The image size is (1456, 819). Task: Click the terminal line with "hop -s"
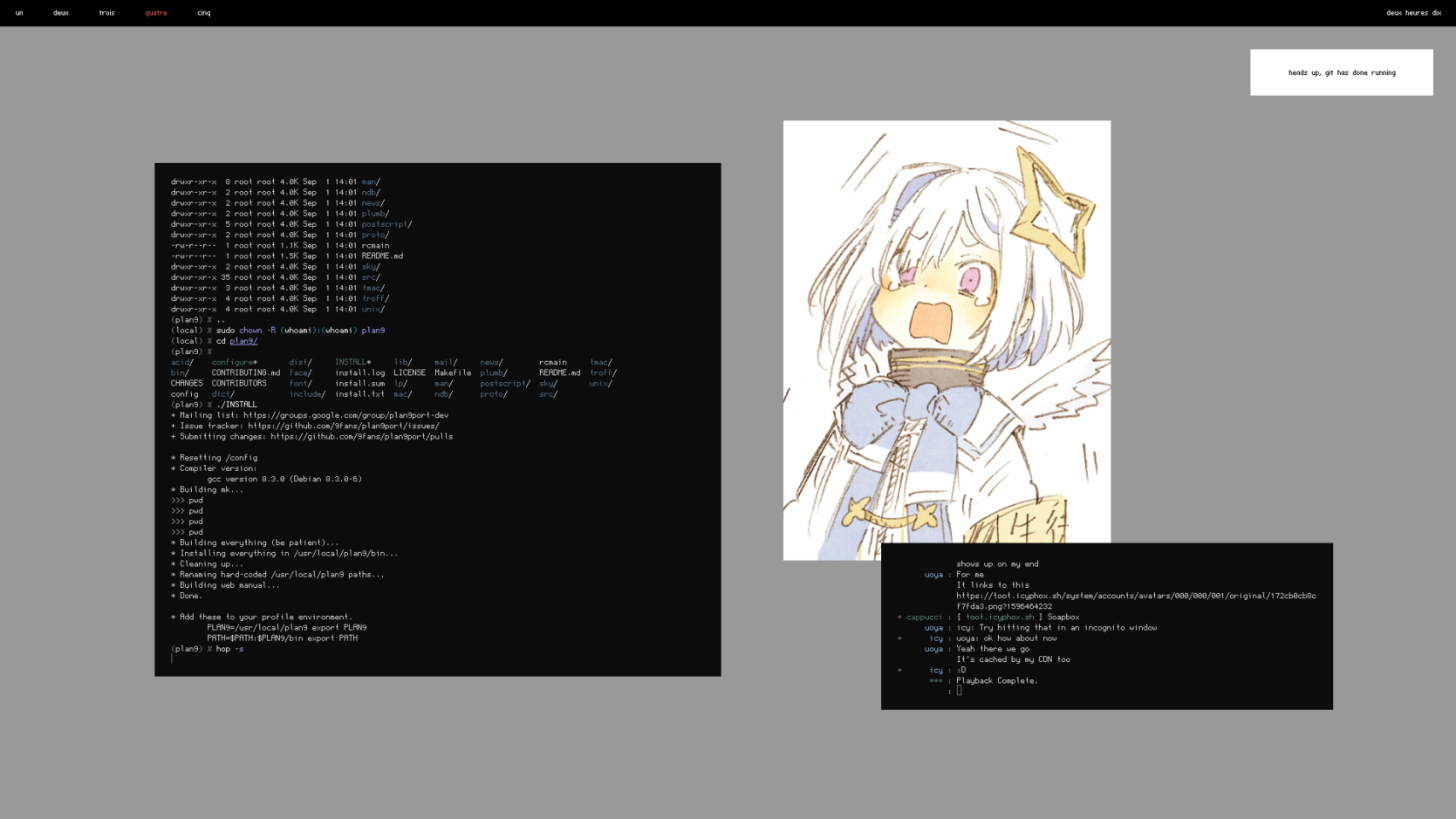(x=229, y=649)
